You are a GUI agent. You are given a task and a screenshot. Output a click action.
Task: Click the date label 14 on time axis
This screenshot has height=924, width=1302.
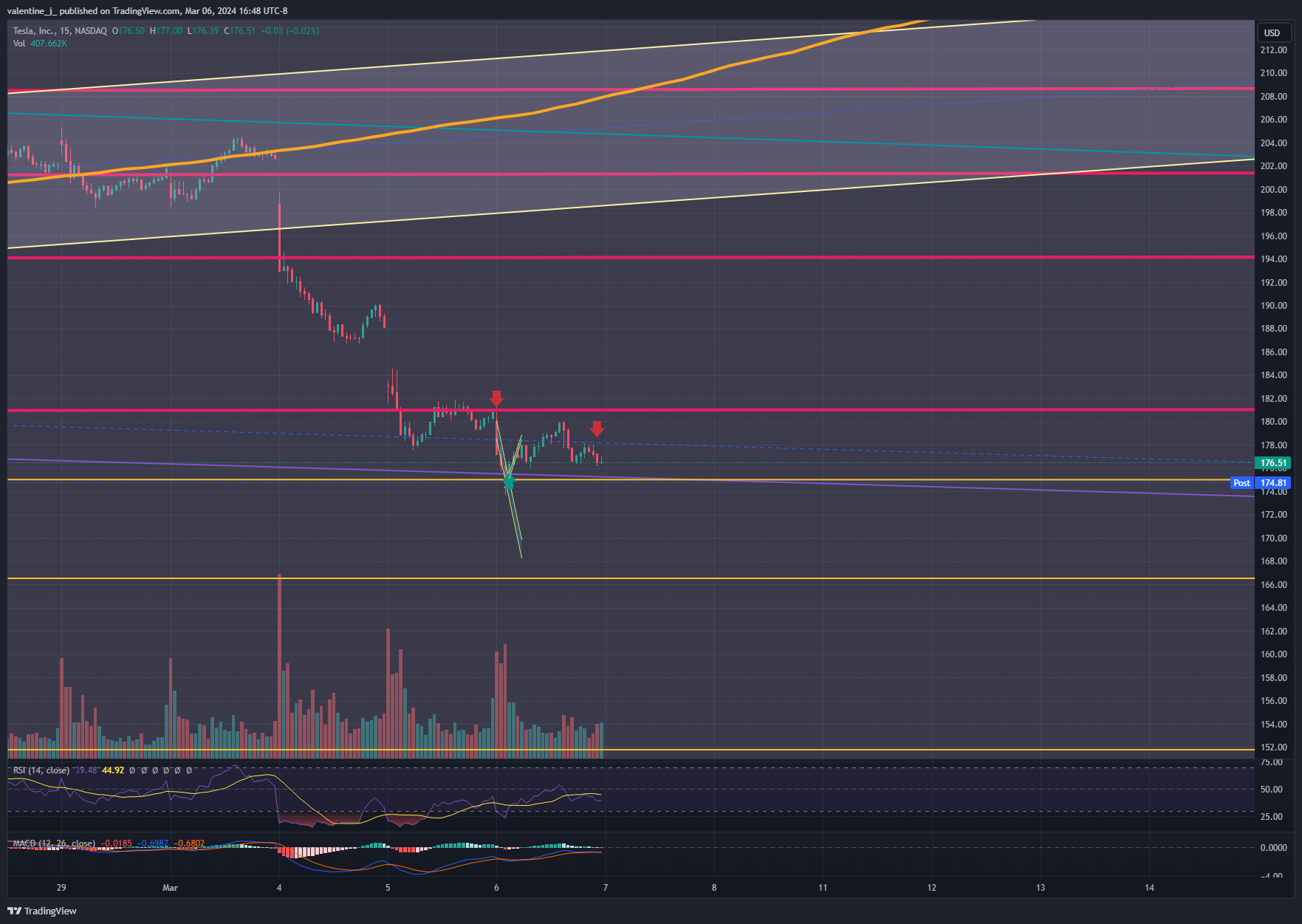coord(1149,888)
